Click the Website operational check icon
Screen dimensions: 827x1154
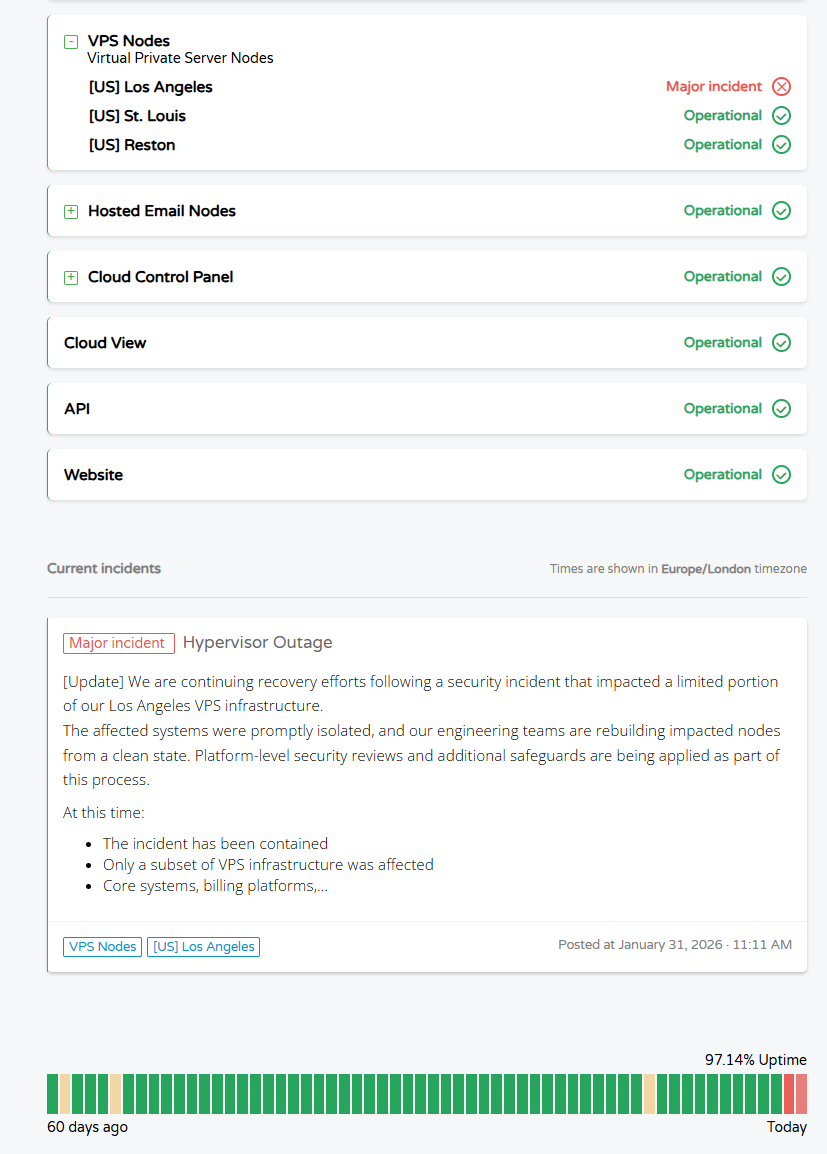781,475
